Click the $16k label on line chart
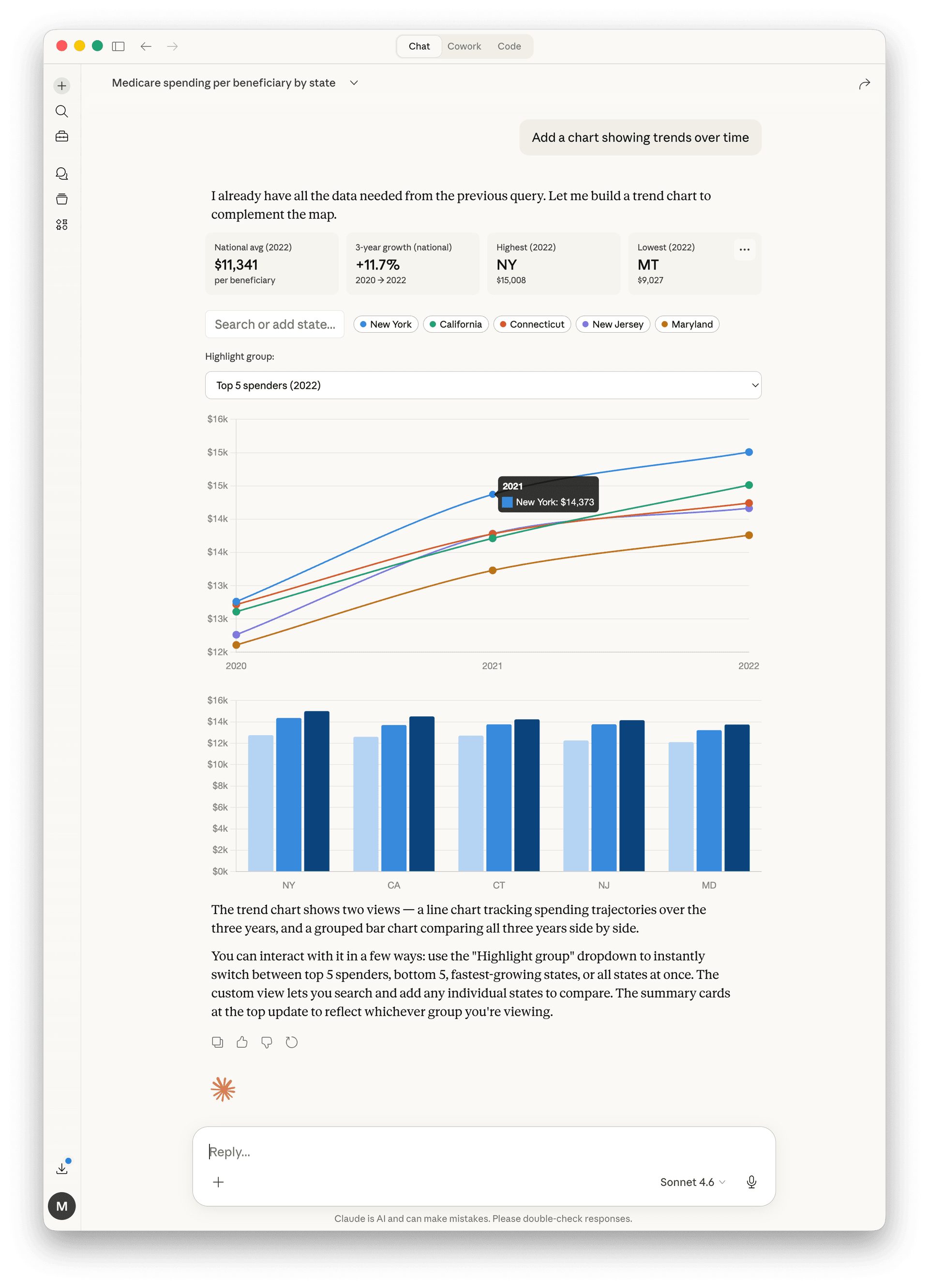This screenshot has width=929, height=1288. 217,419
